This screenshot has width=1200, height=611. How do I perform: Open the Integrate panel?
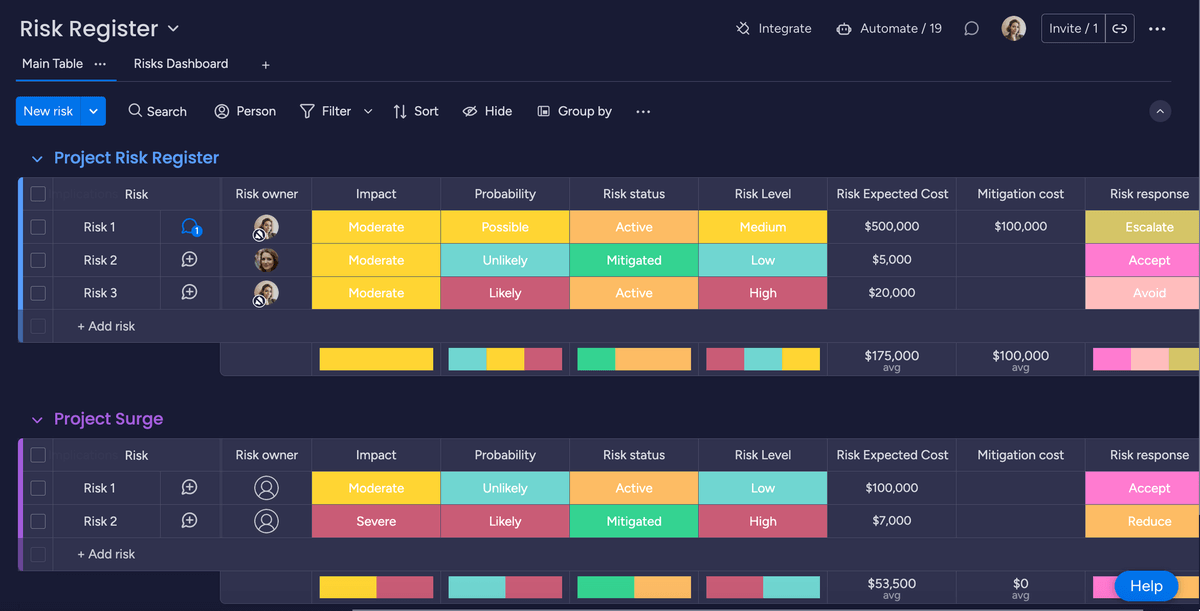click(773, 28)
